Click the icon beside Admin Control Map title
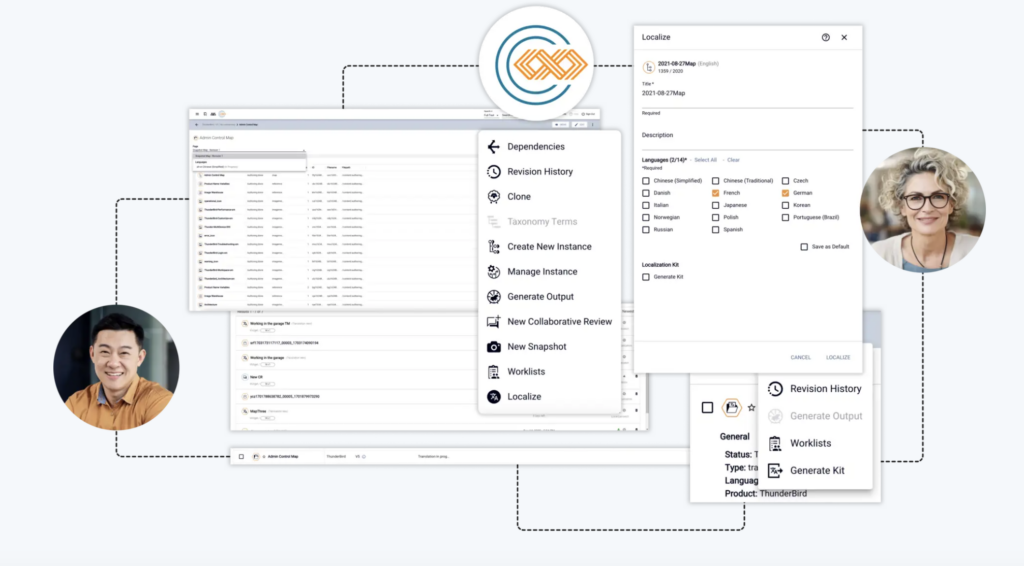This screenshot has height=566, width=1024. (195, 138)
